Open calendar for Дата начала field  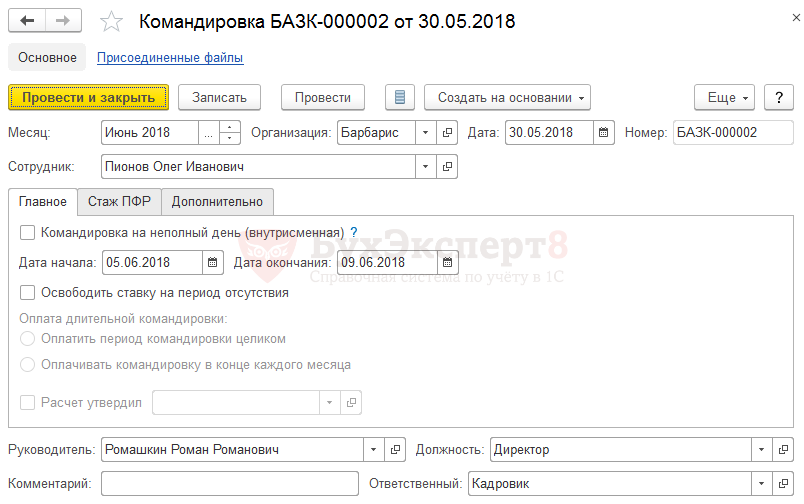(212, 263)
